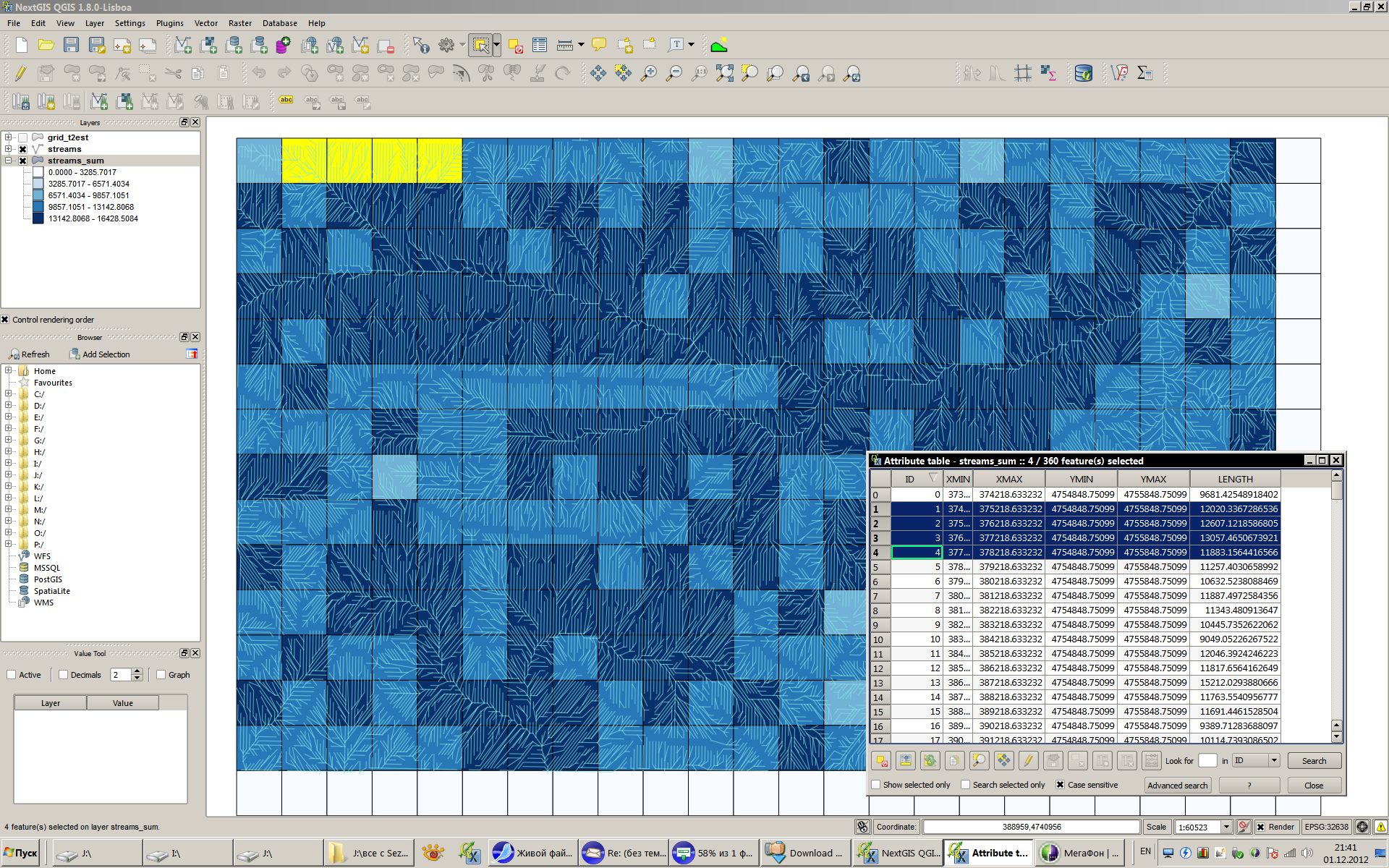Image resolution: width=1389 pixels, height=868 pixels.
Task: Click the Identify Features tool
Action: click(420, 45)
